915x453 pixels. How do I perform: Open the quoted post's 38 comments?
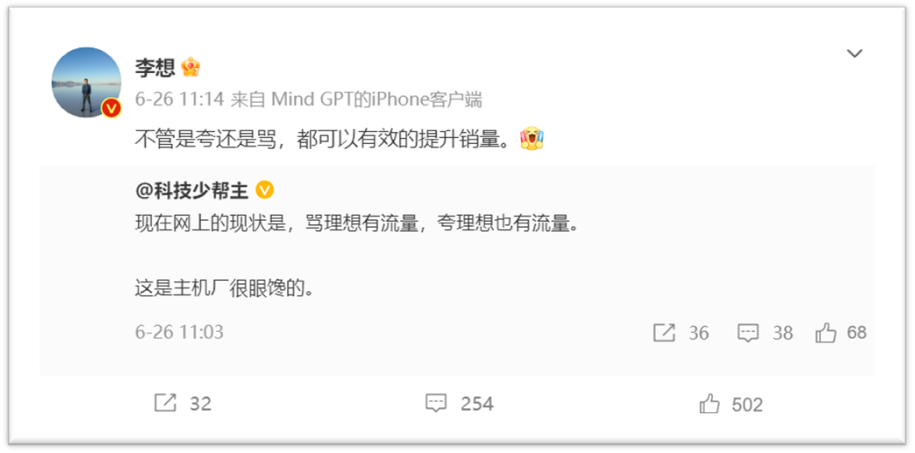coord(765,333)
